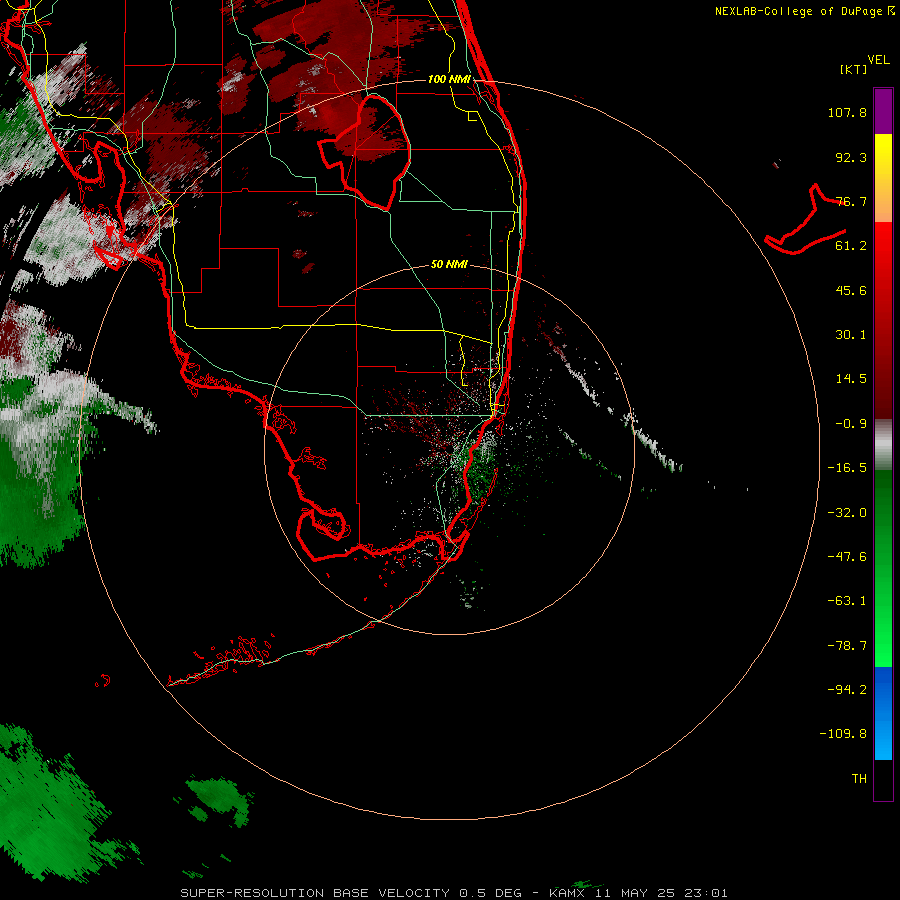The width and height of the screenshot is (900, 900).
Task: Click the [KT] units label
Action: pos(854,69)
